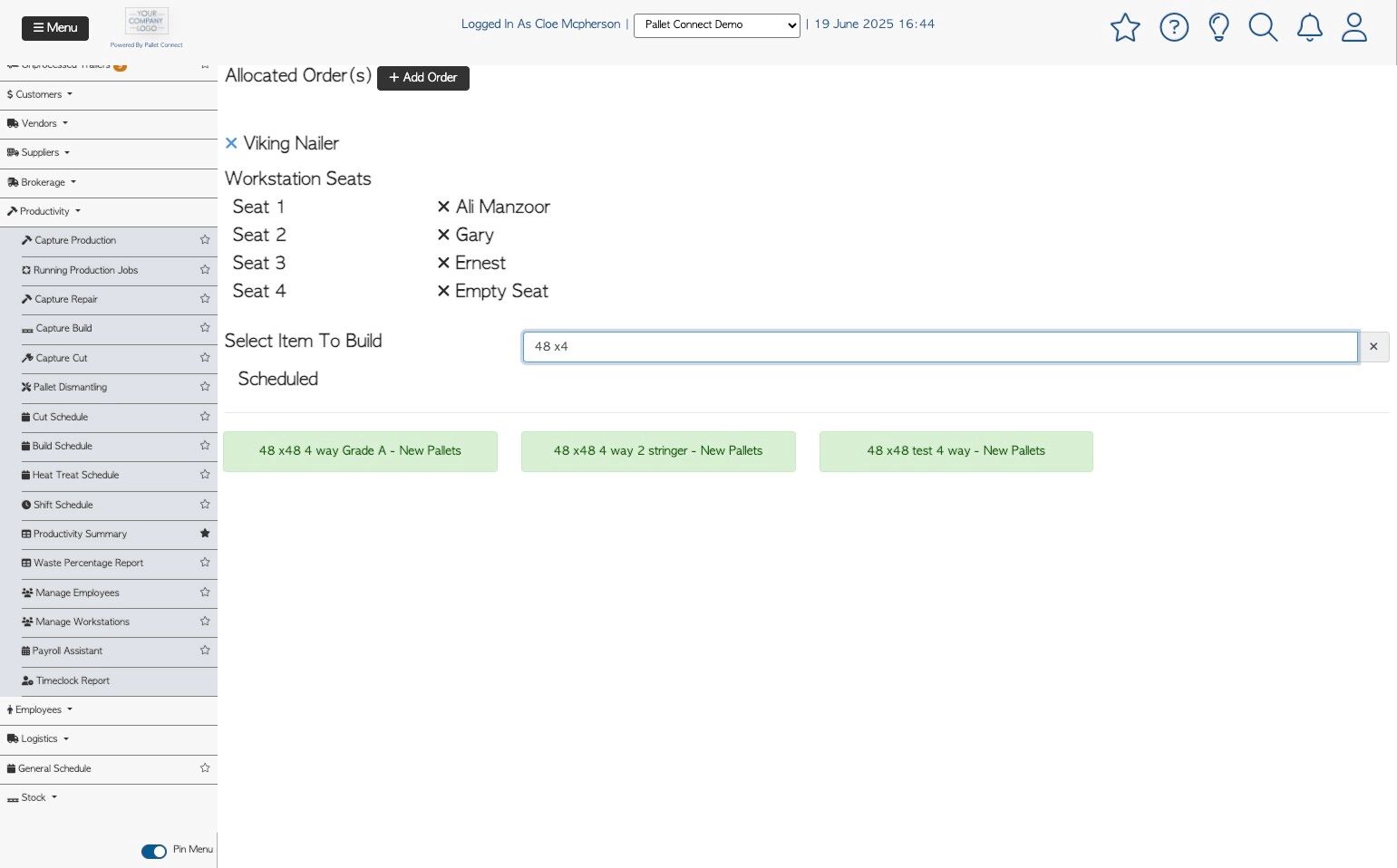Favorite Capture Production with its star
The width and height of the screenshot is (1397, 868).
tap(205, 240)
